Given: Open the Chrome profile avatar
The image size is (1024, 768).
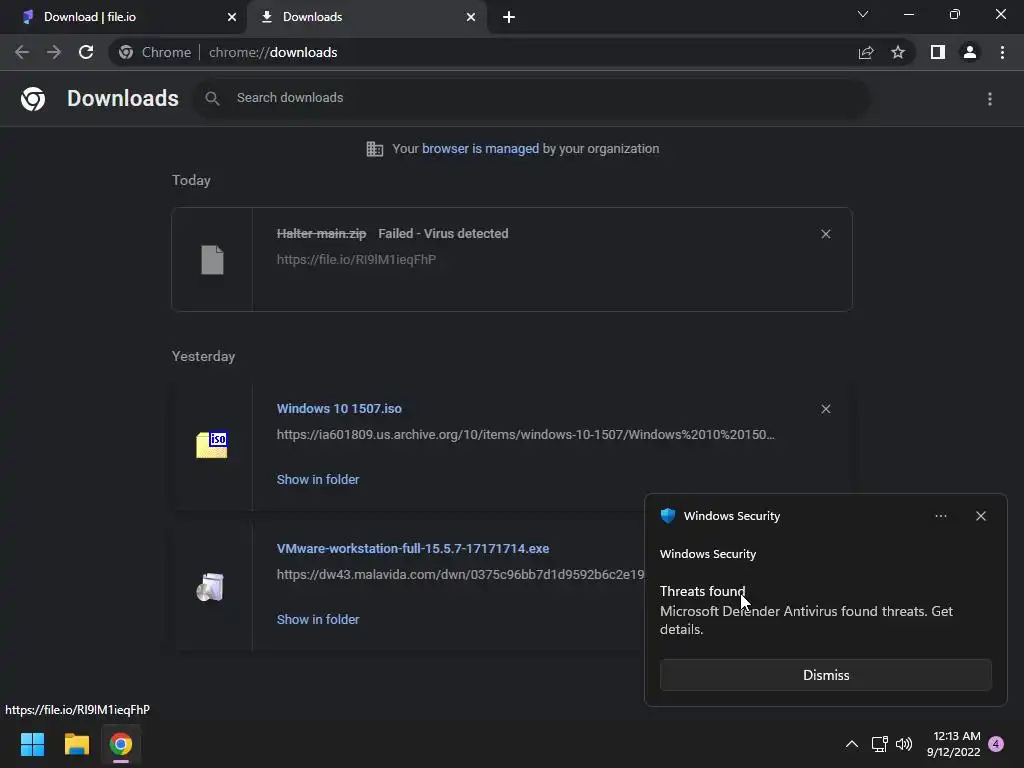Looking at the screenshot, I should click(x=970, y=52).
